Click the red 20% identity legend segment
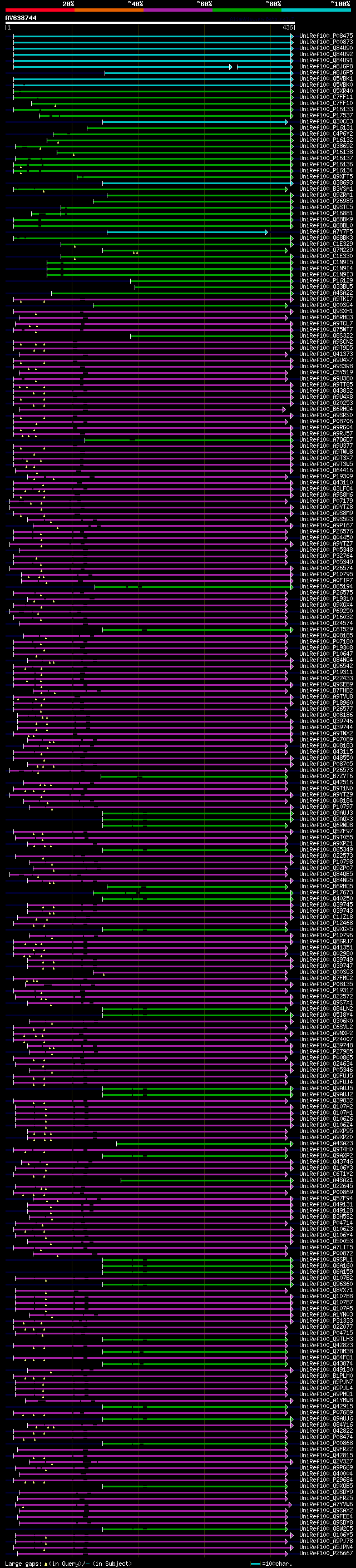Viewport: 356px width, 1568px height. [39, 10]
